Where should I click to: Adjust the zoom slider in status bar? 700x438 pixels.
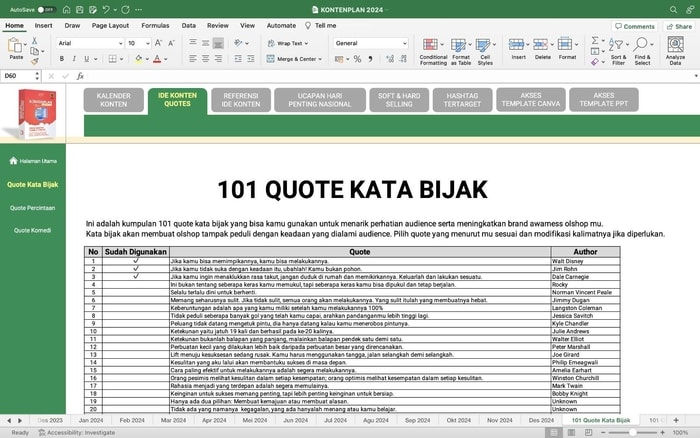click(x=633, y=432)
